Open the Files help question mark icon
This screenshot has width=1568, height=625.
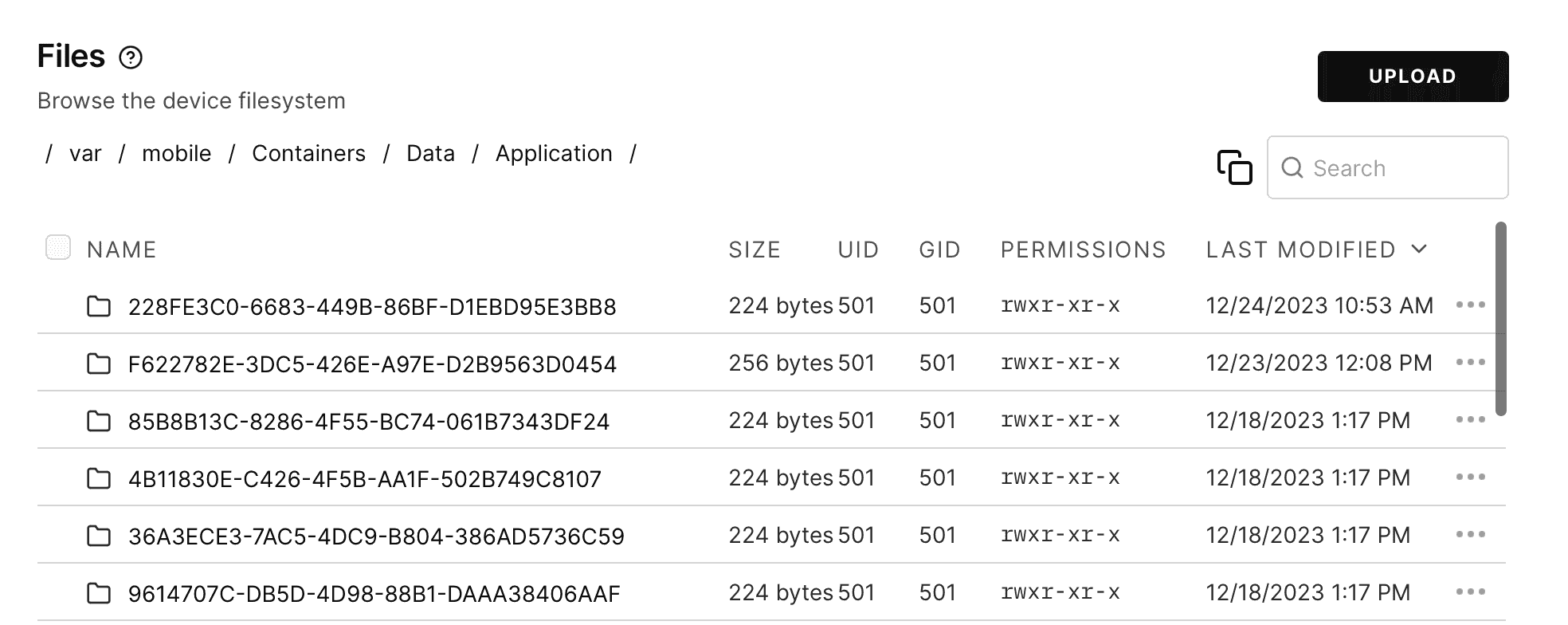tap(130, 57)
